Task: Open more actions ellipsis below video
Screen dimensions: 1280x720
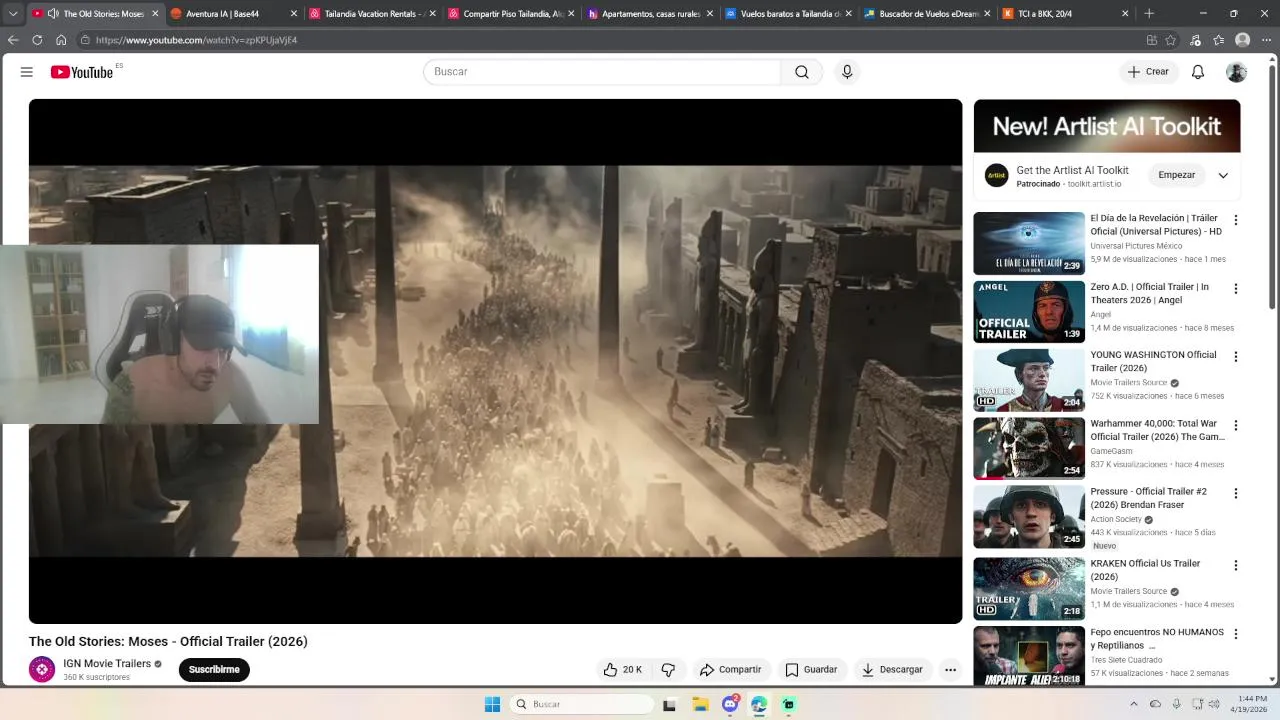Action: click(951, 670)
